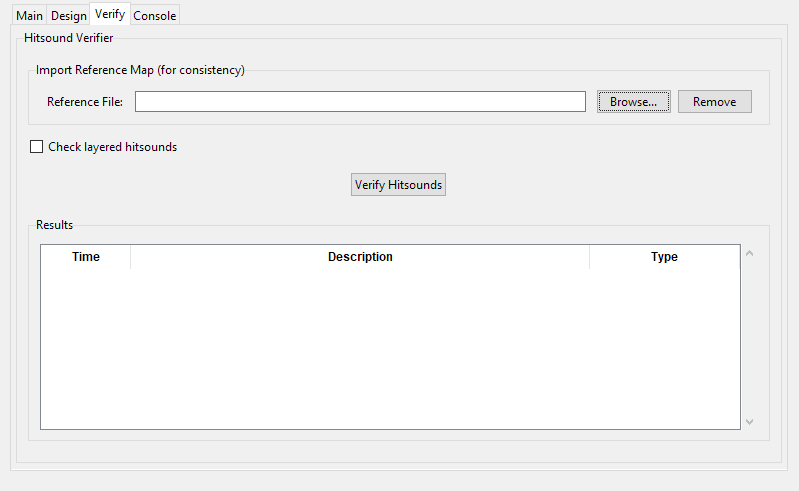Image resolution: width=799 pixels, height=491 pixels.
Task: Go to the Console tab
Action: pyautogui.click(x=154, y=16)
